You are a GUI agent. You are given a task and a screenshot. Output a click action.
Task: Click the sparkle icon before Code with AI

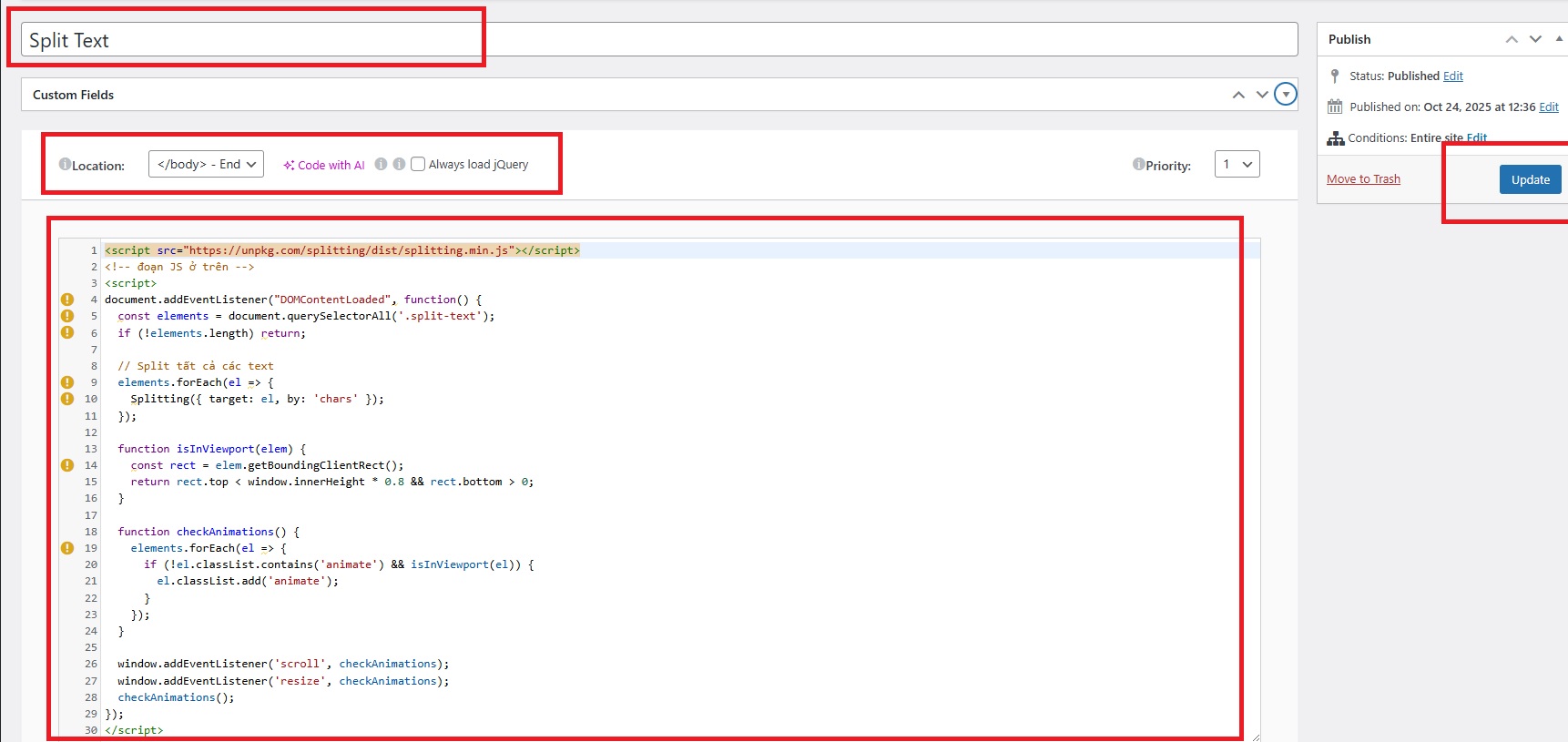tap(289, 165)
